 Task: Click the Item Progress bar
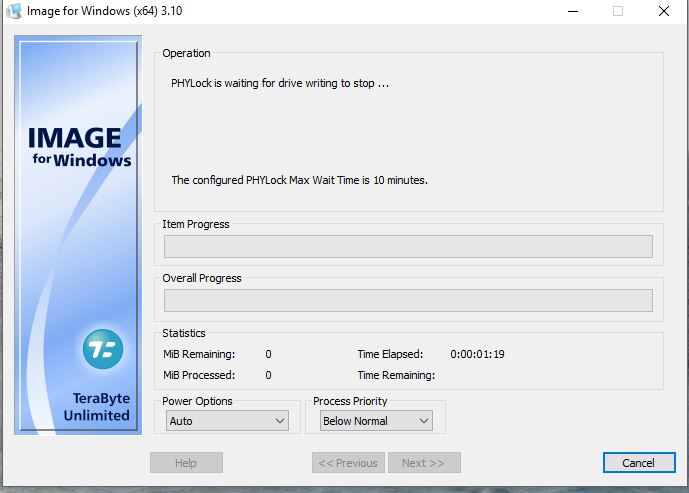coord(408,246)
